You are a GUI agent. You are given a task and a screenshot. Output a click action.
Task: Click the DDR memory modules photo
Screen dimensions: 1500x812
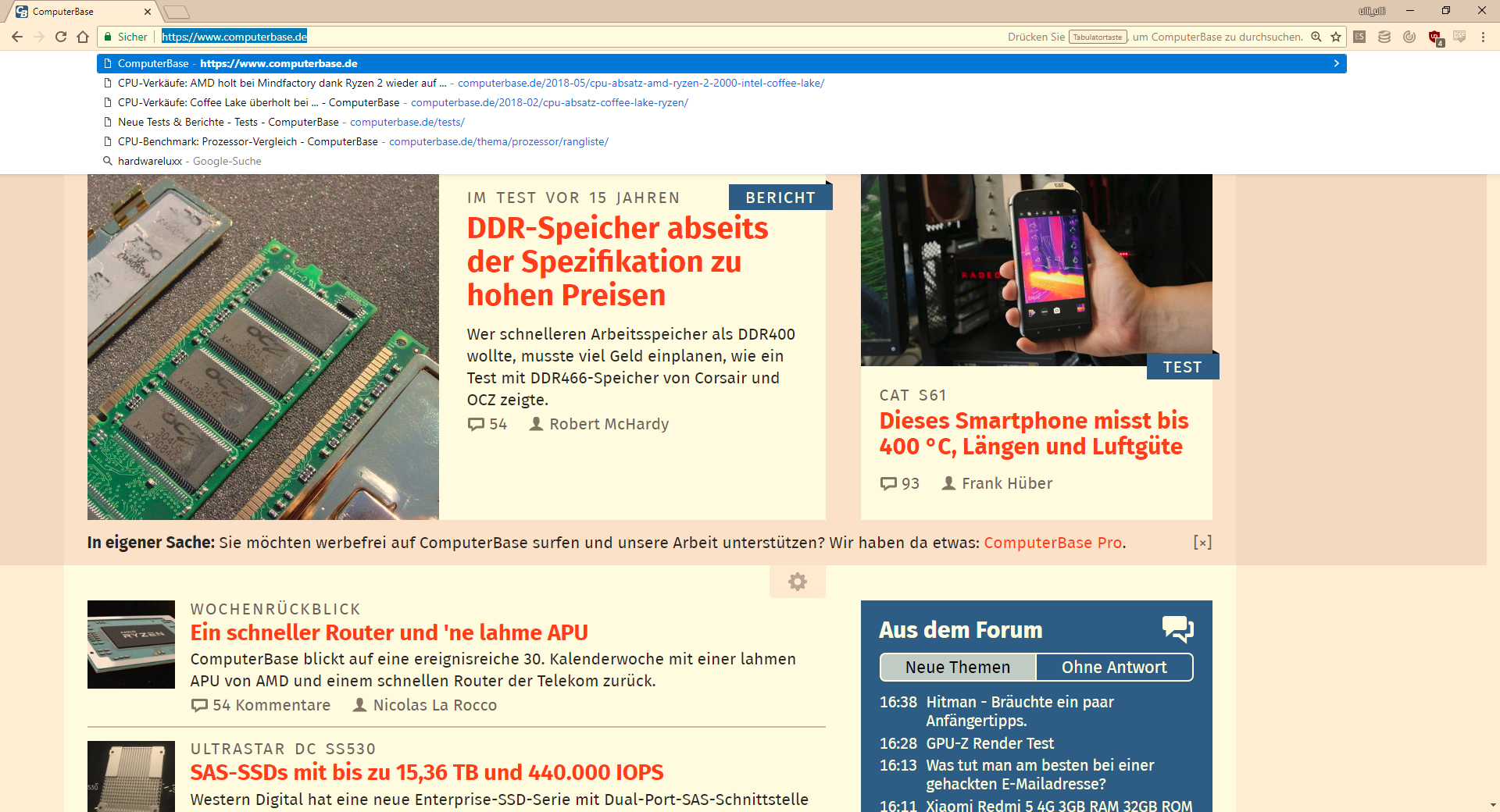tap(263, 347)
